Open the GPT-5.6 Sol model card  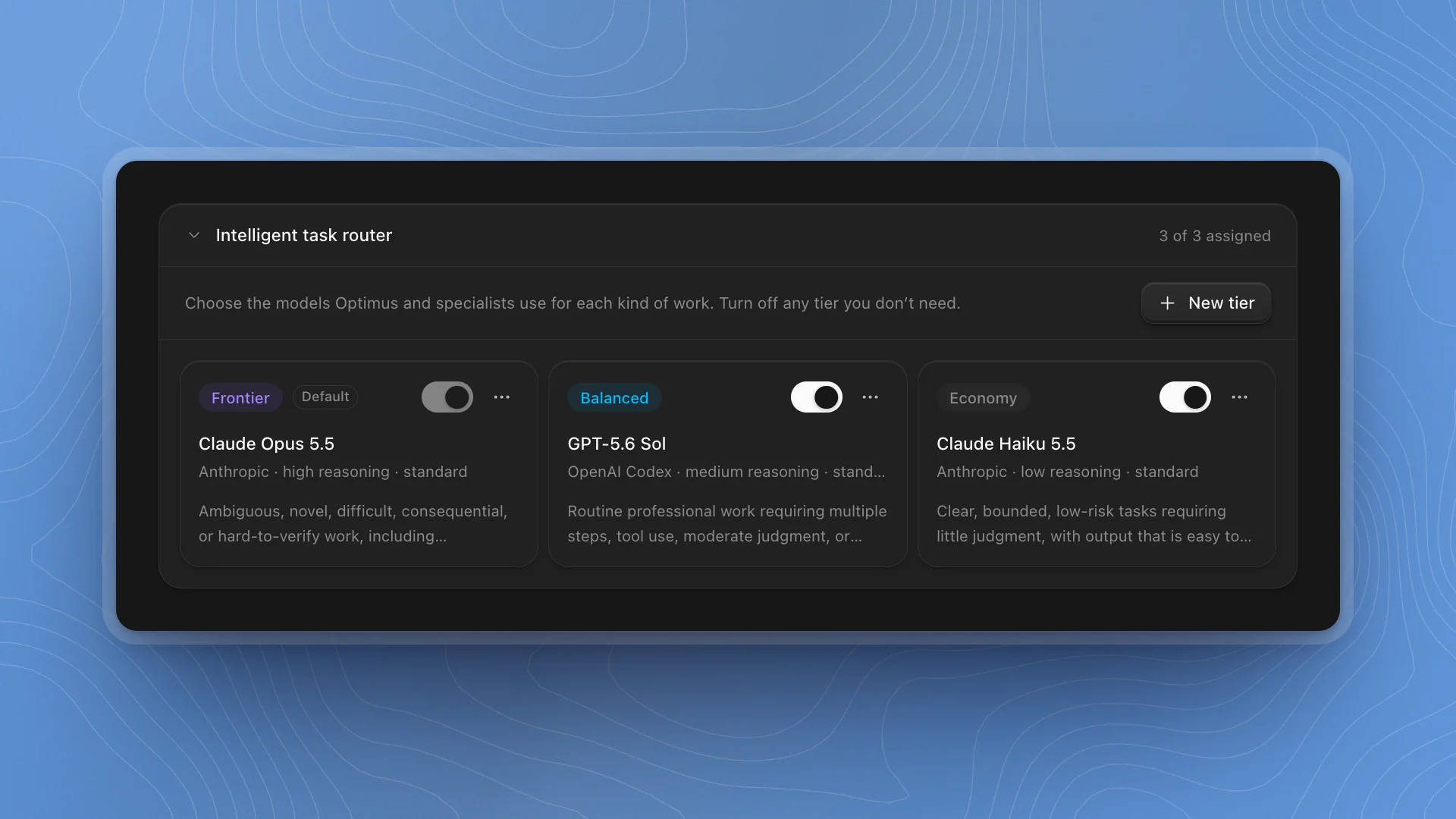tap(727, 463)
